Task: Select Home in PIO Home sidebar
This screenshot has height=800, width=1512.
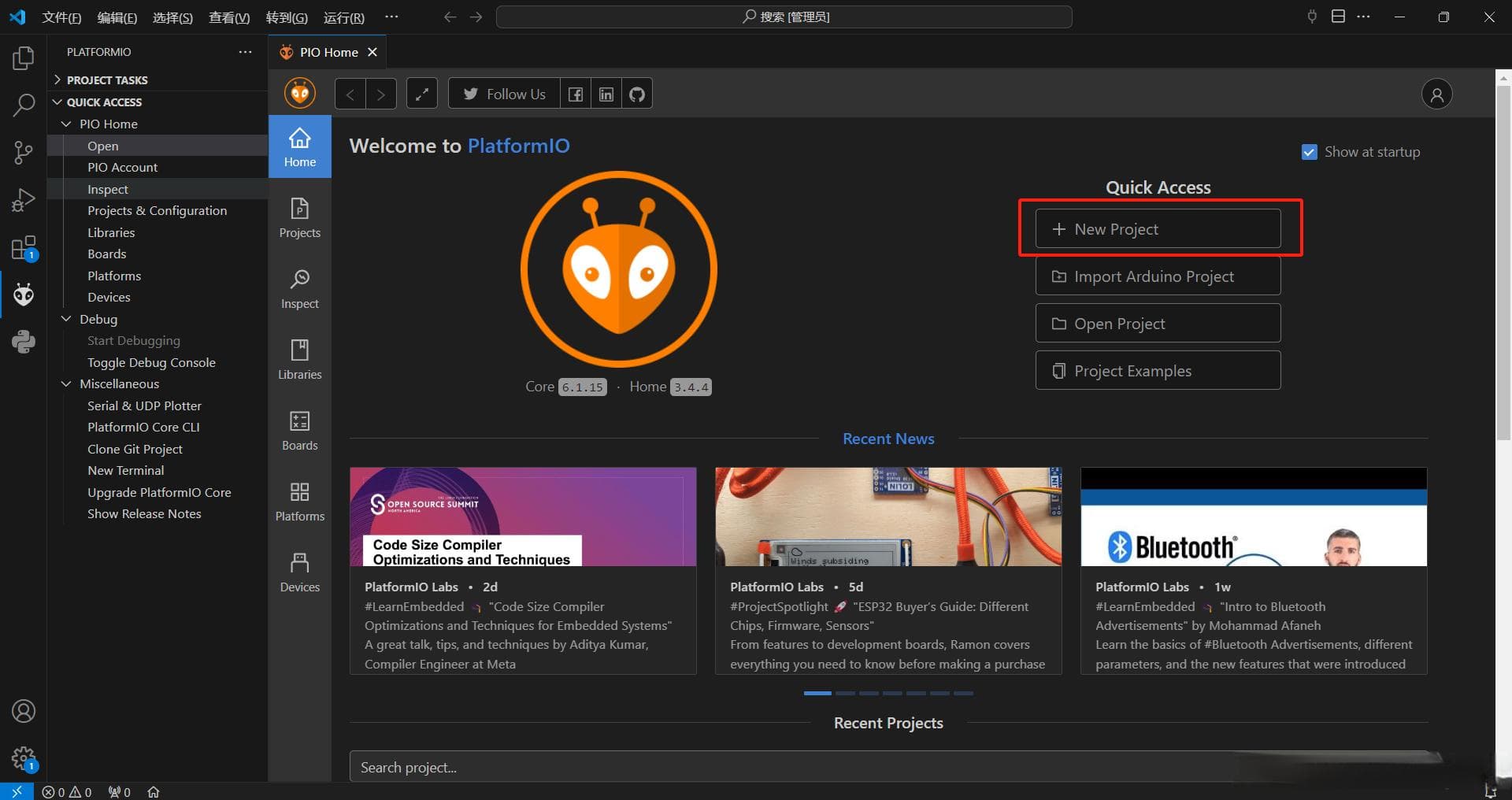Action: pos(300,146)
